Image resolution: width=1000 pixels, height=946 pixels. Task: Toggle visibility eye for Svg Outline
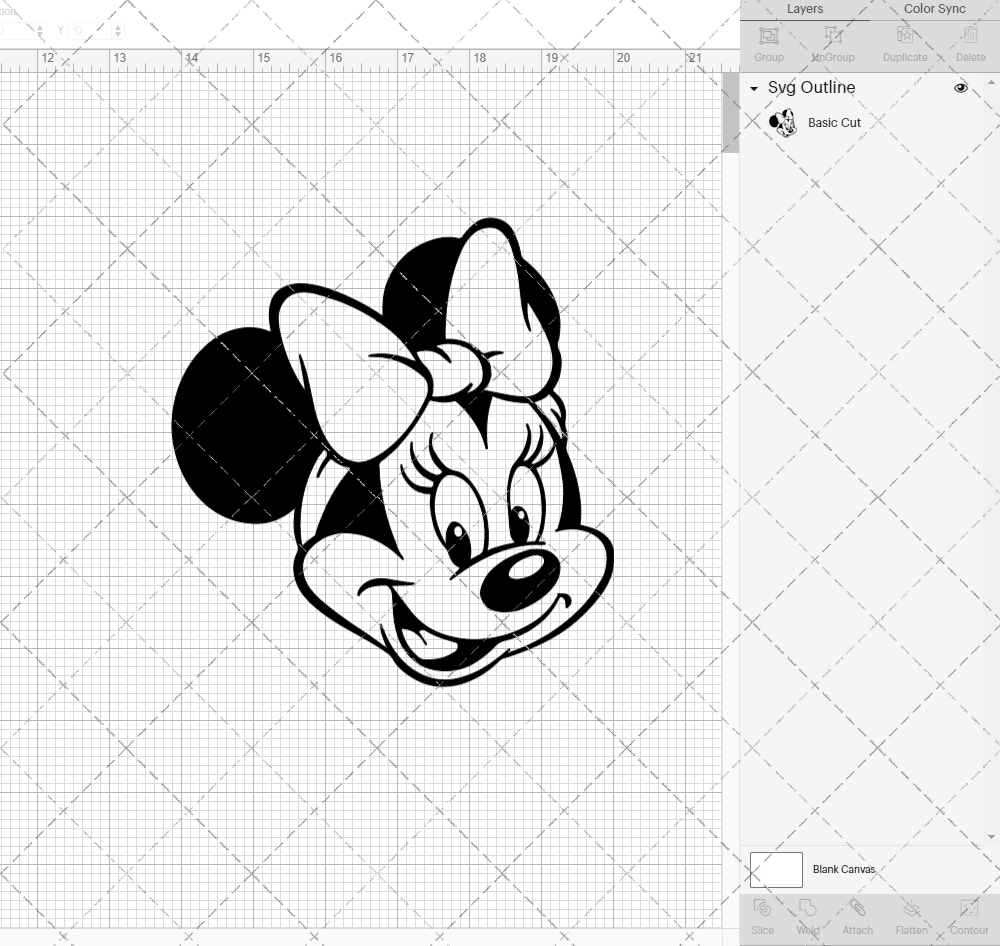pyautogui.click(x=960, y=88)
